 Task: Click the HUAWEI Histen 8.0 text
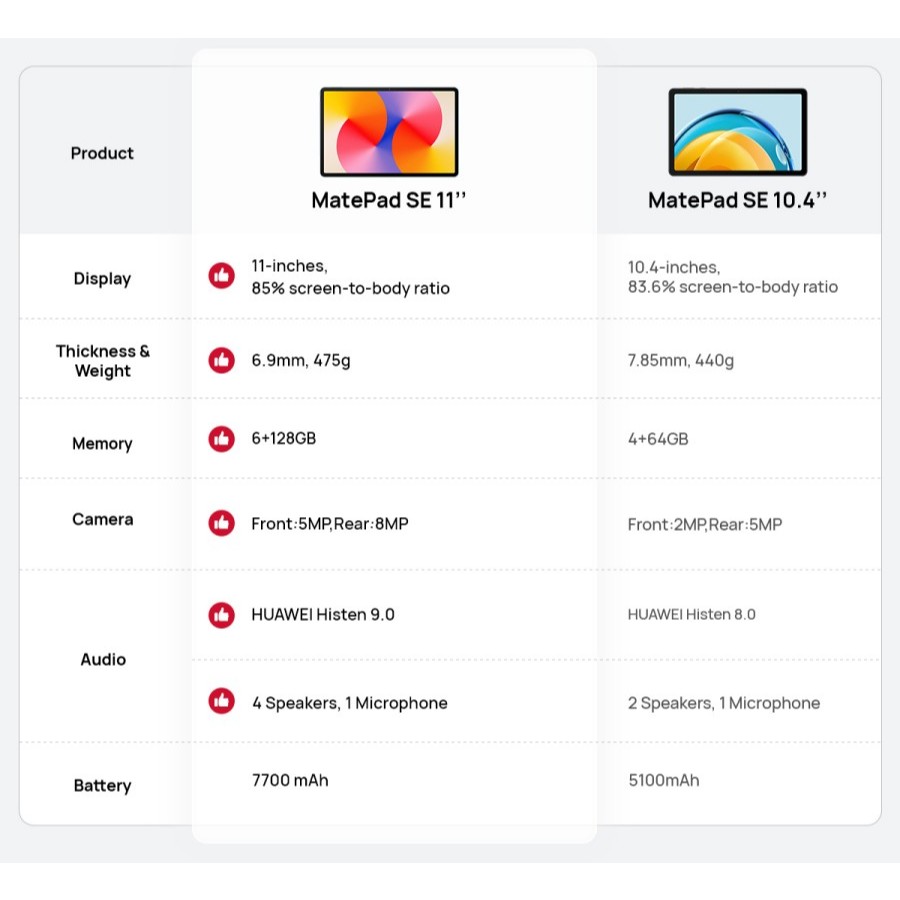pos(691,614)
